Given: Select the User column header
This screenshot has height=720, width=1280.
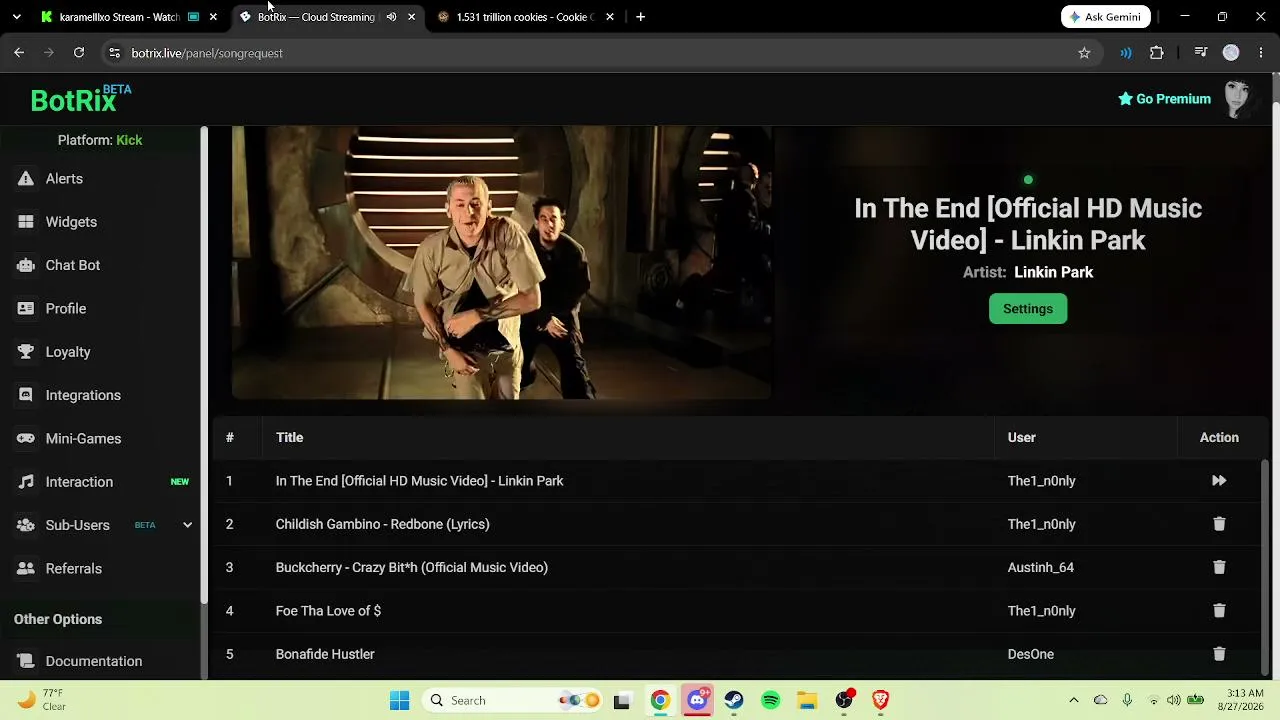Looking at the screenshot, I should point(1021,438).
